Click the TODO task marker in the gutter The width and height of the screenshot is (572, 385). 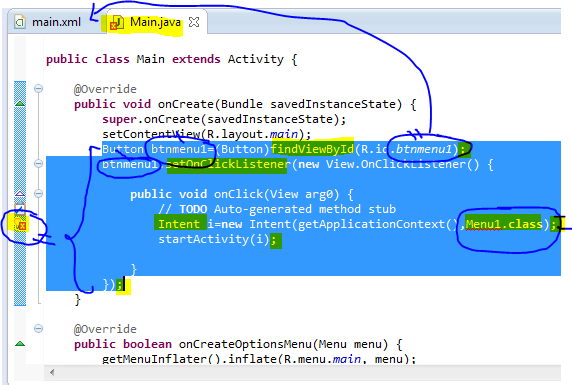click(x=20, y=208)
